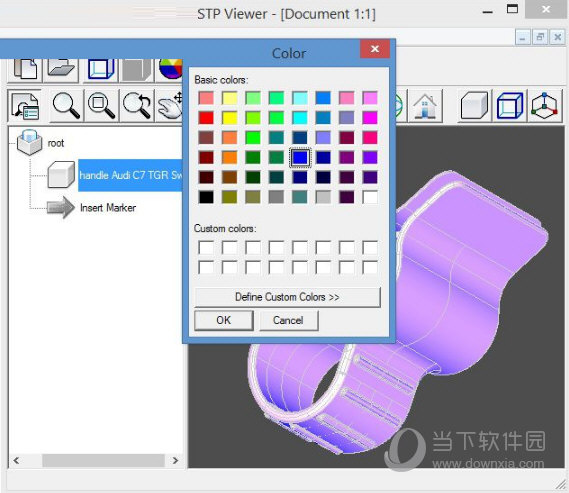This screenshot has width=569, height=493.
Task: Pick the light gray basic color swatch
Action: [323, 197]
